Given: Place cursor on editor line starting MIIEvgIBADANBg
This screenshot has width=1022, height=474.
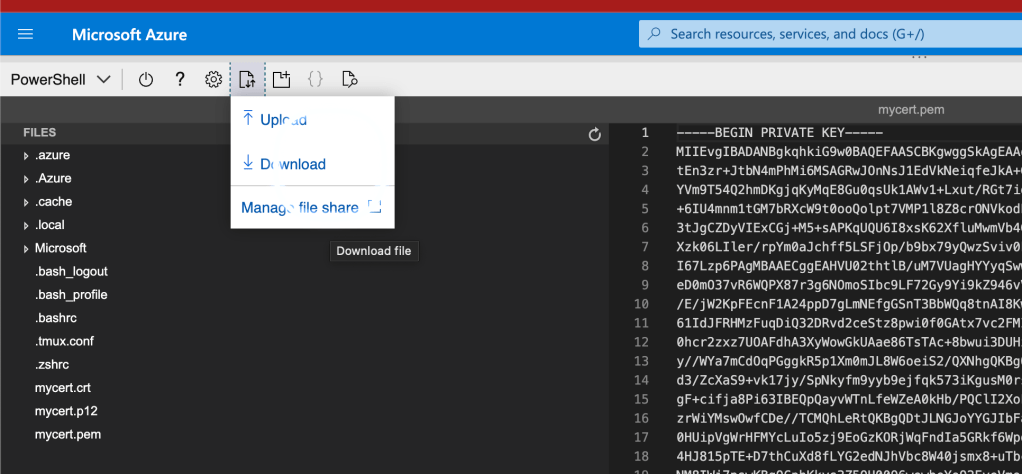Looking at the screenshot, I should click(849, 152).
